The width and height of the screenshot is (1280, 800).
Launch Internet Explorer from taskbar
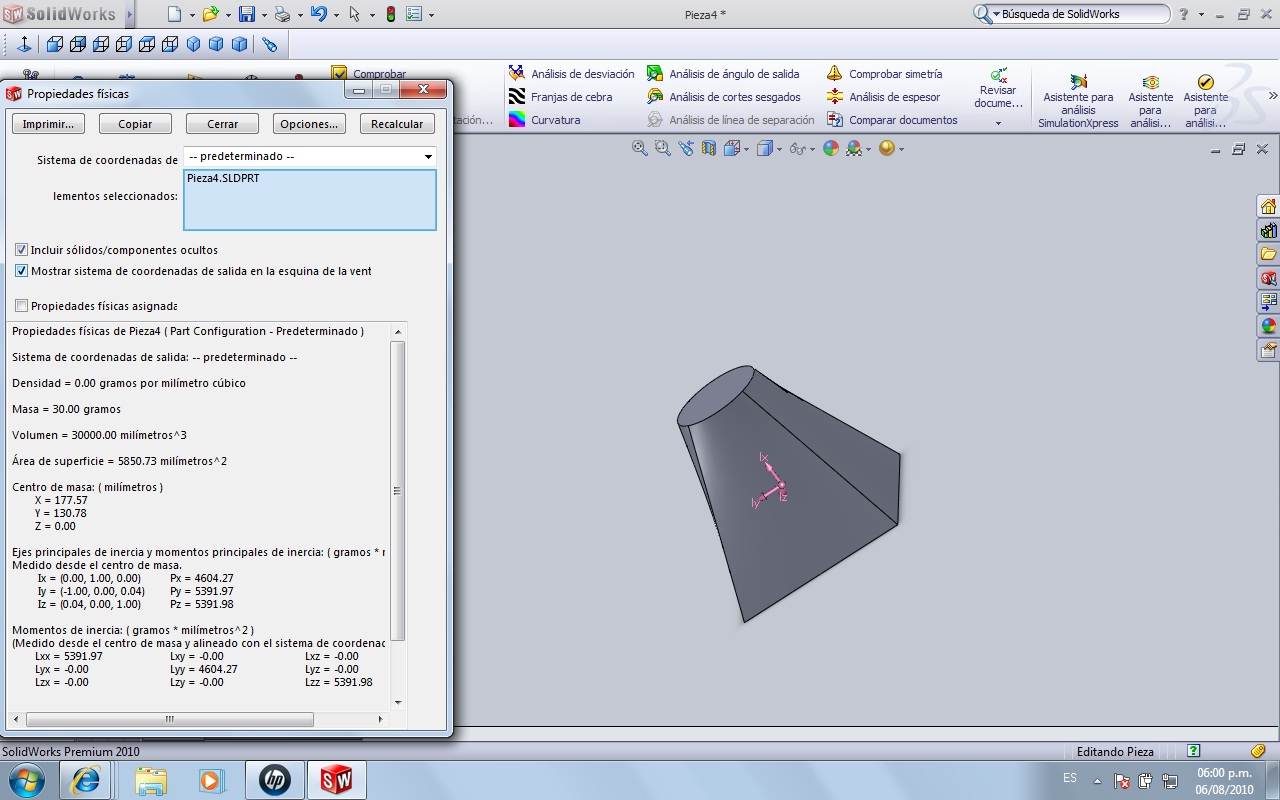pyautogui.click(x=85, y=780)
